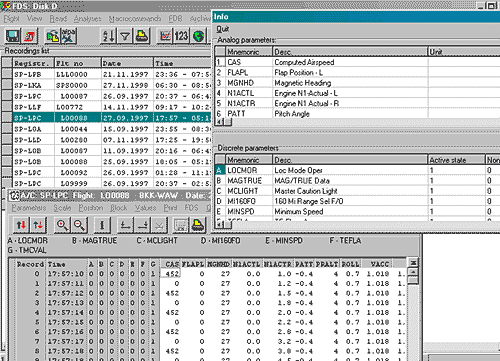Select PATT Pitch Angle row
Viewport: 500px width, 361px height.
pyautogui.click(x=357, y=114)
